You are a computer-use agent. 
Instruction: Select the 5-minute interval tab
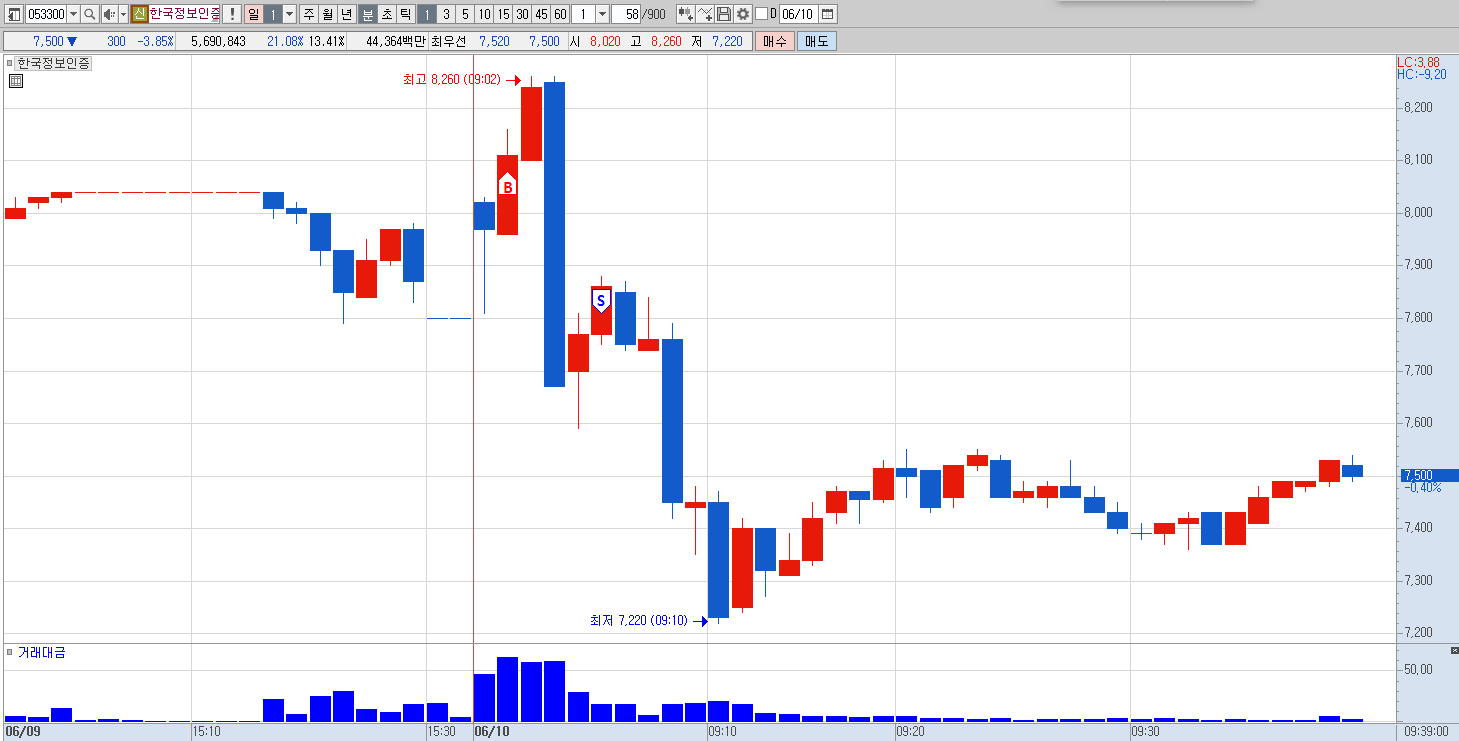coord(465,14)
